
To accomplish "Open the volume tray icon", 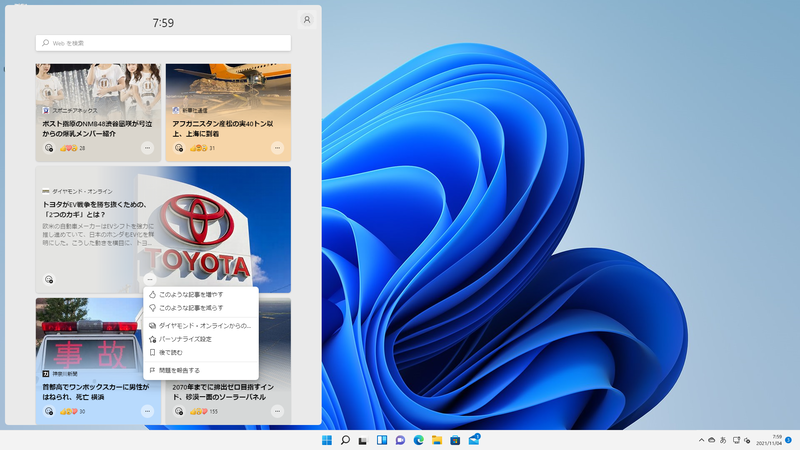I will pos(747,440).
